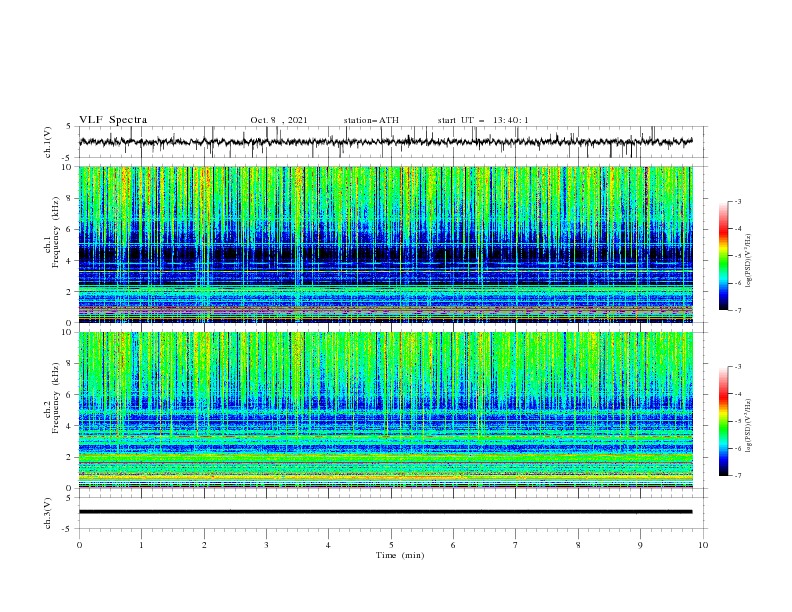792x612 pixels.
Task: Click the ch.2 'Frequency (kHz)' axis label
Action: point(55,398)
